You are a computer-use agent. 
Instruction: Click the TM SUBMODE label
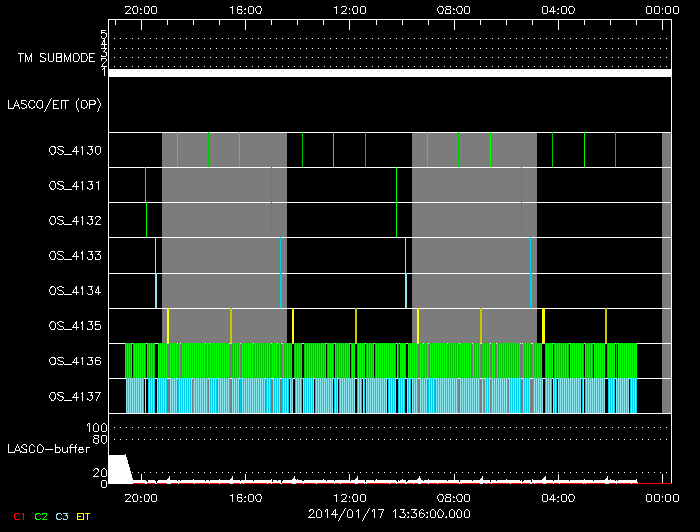point(55,58)
